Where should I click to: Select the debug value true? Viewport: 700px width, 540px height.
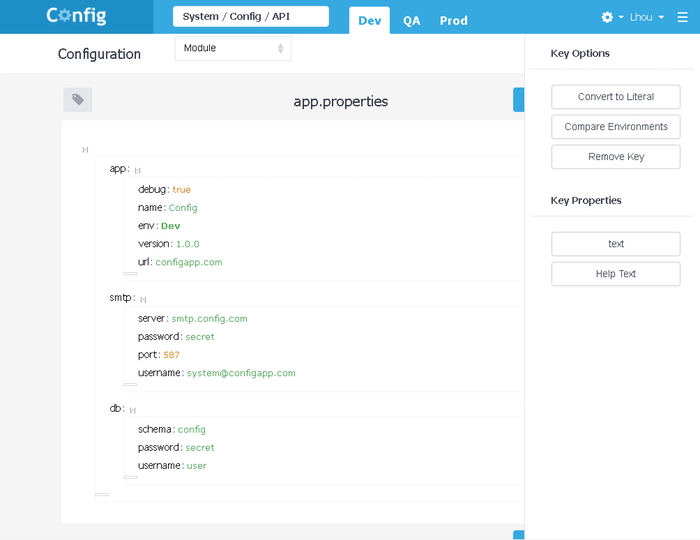click(182, 190)
